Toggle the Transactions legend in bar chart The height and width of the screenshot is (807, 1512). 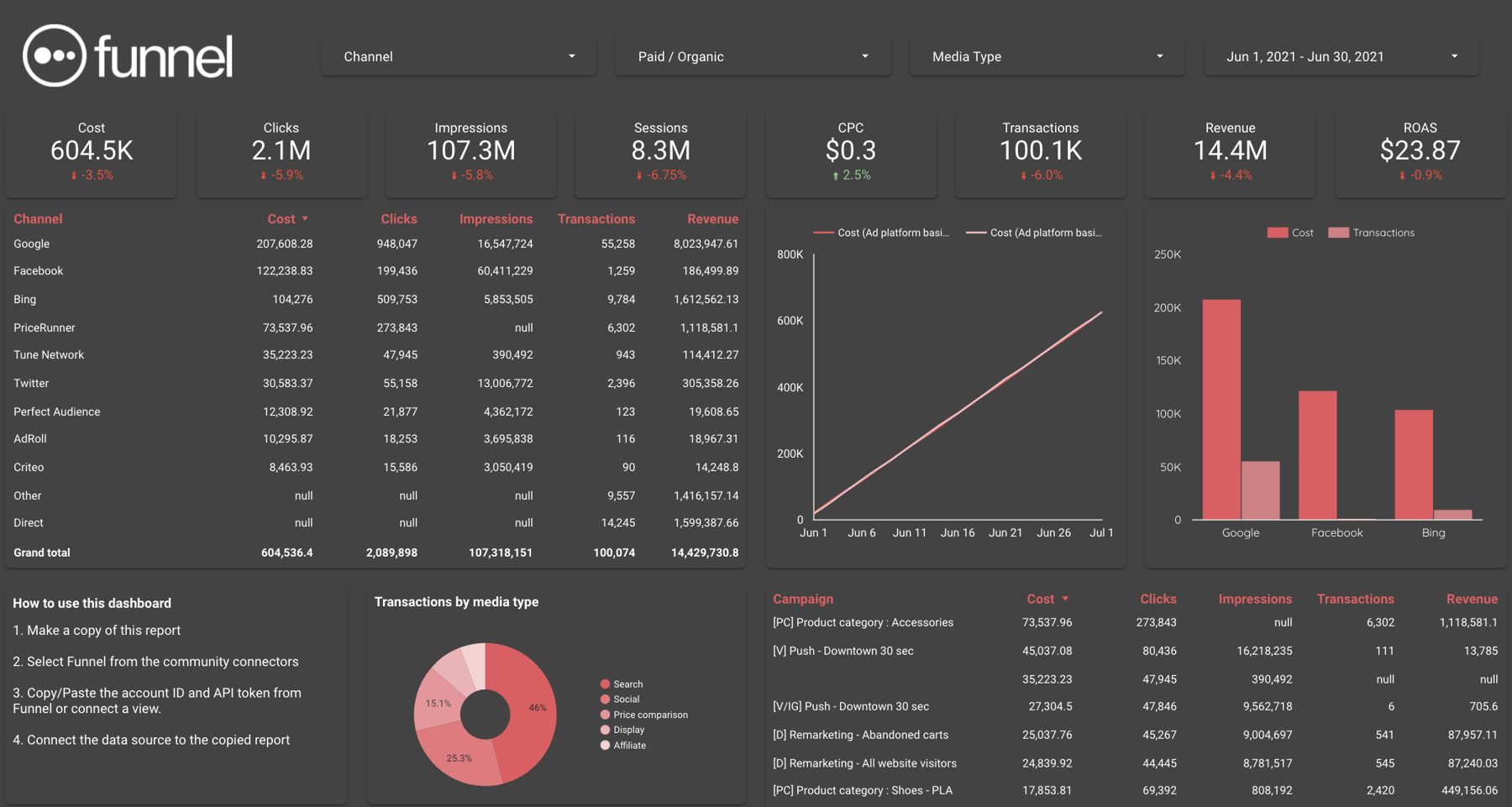pos(1372,233)
